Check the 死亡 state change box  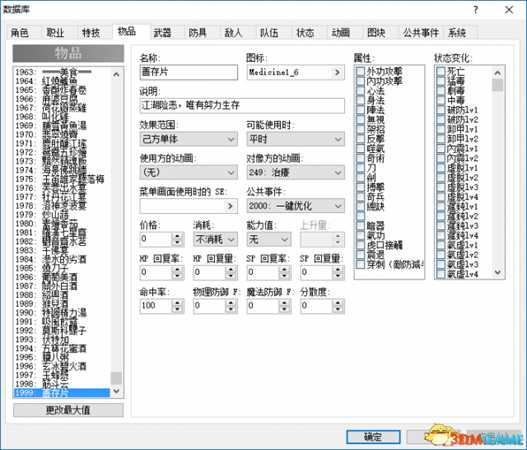(441, 71)
